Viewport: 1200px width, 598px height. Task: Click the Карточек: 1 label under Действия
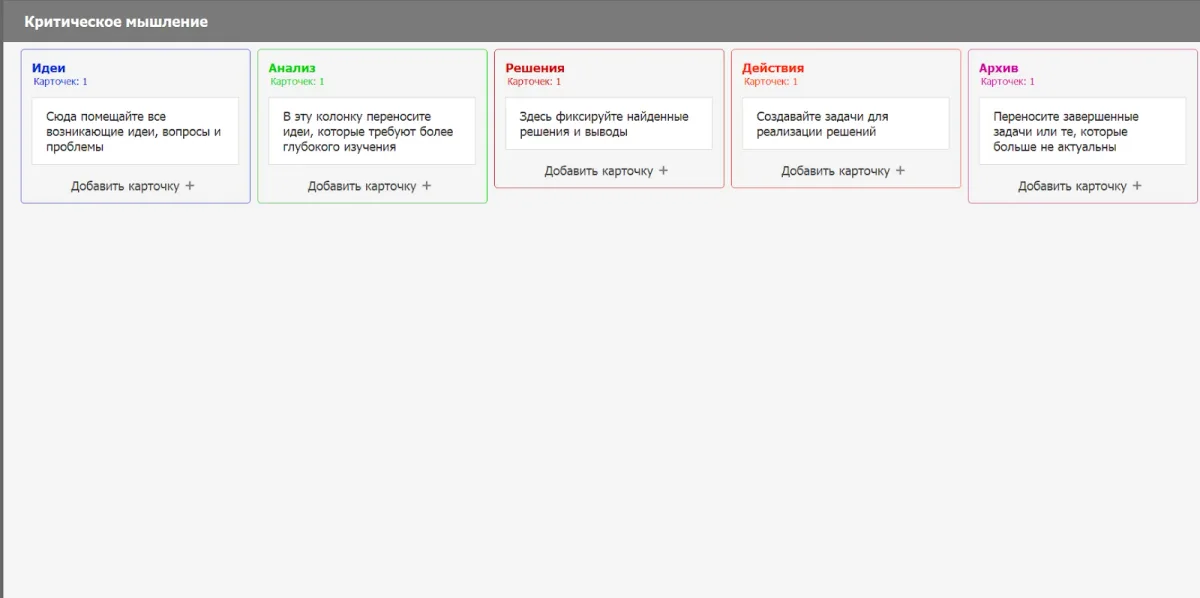(771, 82)
